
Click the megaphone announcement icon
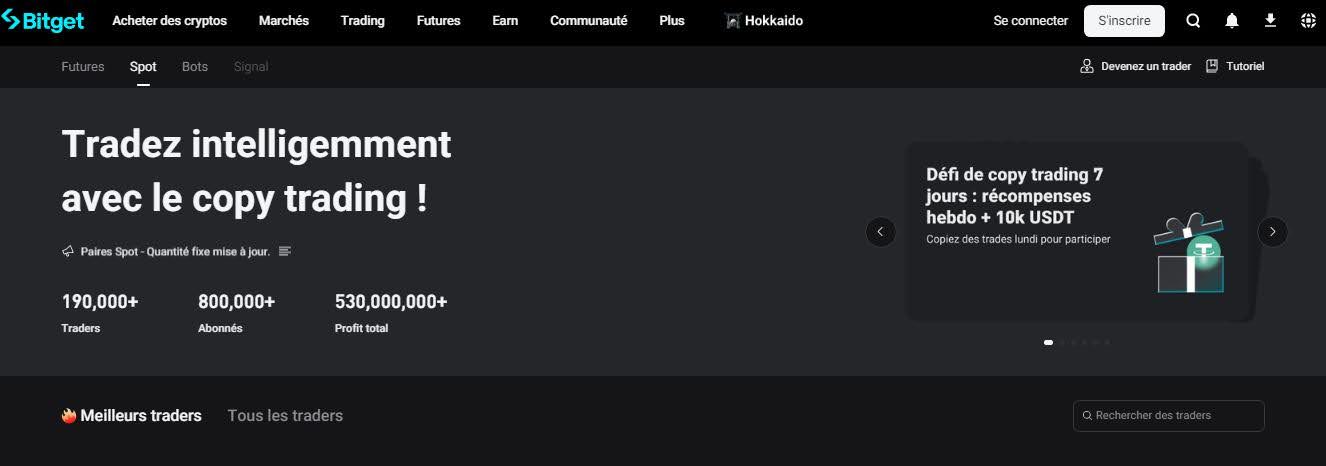(68, 251)
